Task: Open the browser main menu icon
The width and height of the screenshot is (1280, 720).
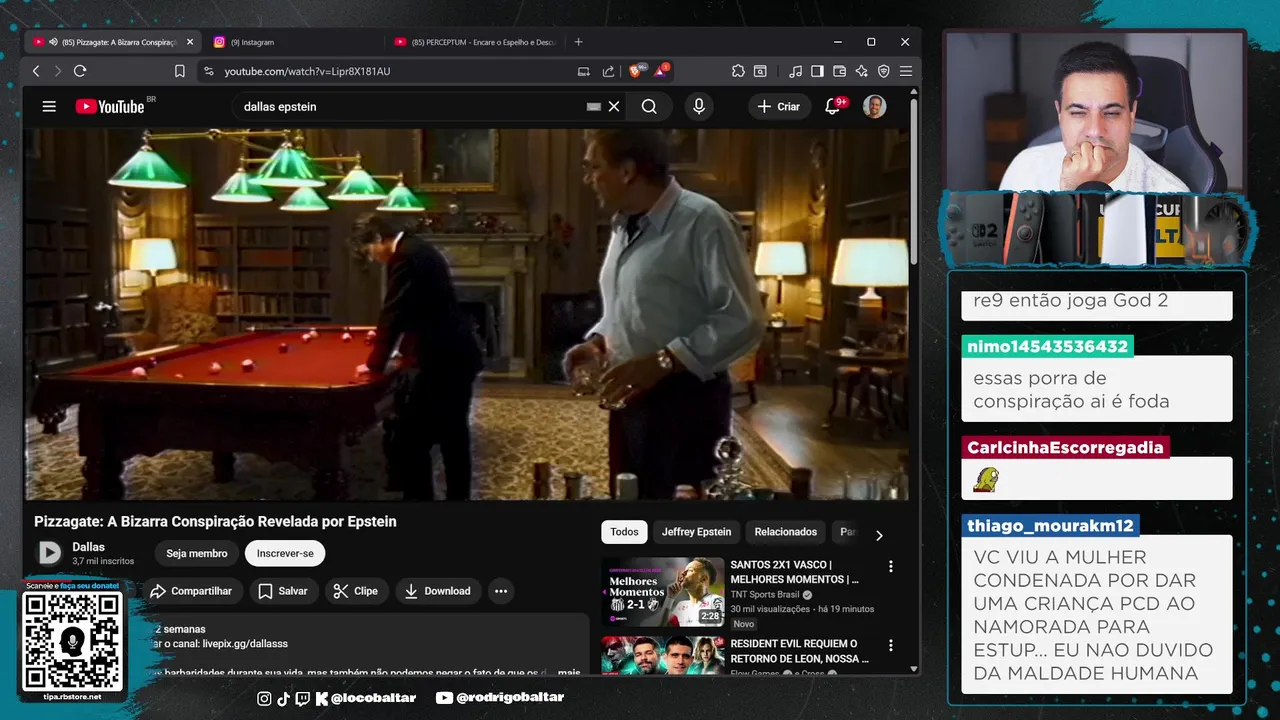Action: [906, 71]
